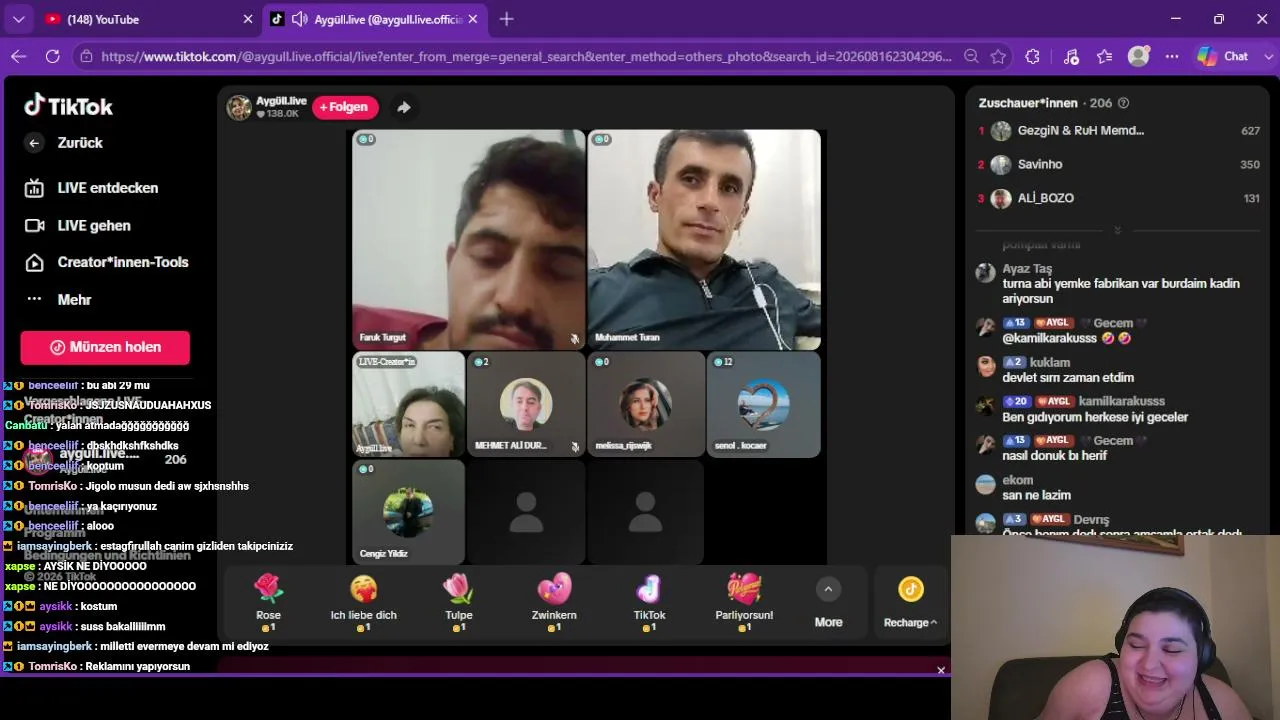Image resolution: width=1280 pixels, height=720 pixels.
Task: Send the Rose gift
Action: click(x=268, y=602)
